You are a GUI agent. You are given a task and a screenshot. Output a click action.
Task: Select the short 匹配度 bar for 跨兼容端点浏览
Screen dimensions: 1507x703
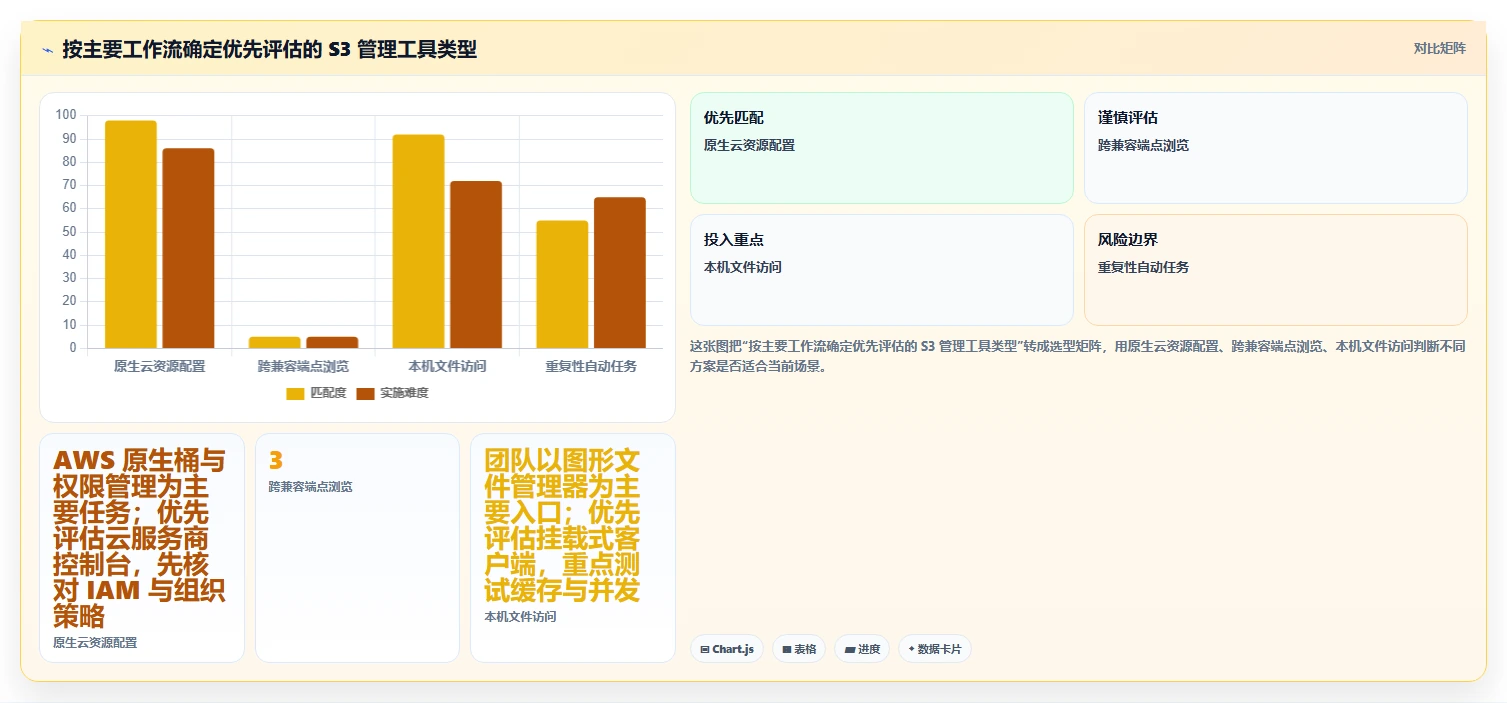[x=275, y=342]
